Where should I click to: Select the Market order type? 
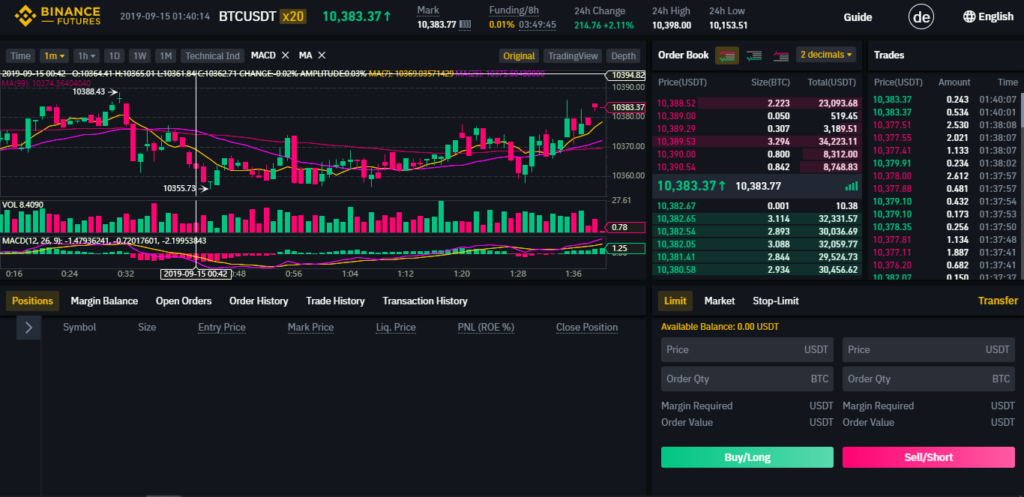click(720, 301)
